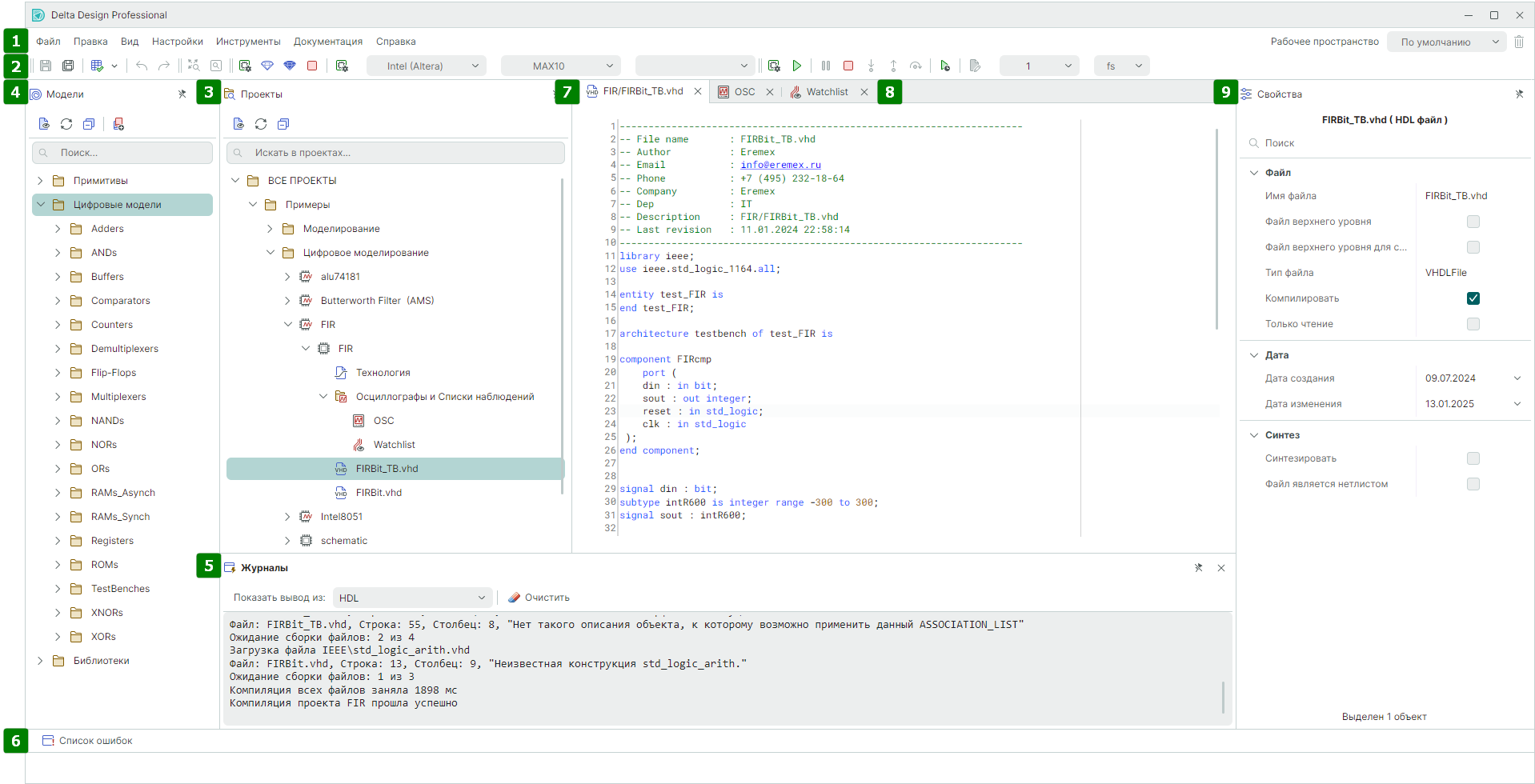This screenshot has height=784, width=1535.
Task: Click the red Stop simulation icon
Action: tap(848, 66)
